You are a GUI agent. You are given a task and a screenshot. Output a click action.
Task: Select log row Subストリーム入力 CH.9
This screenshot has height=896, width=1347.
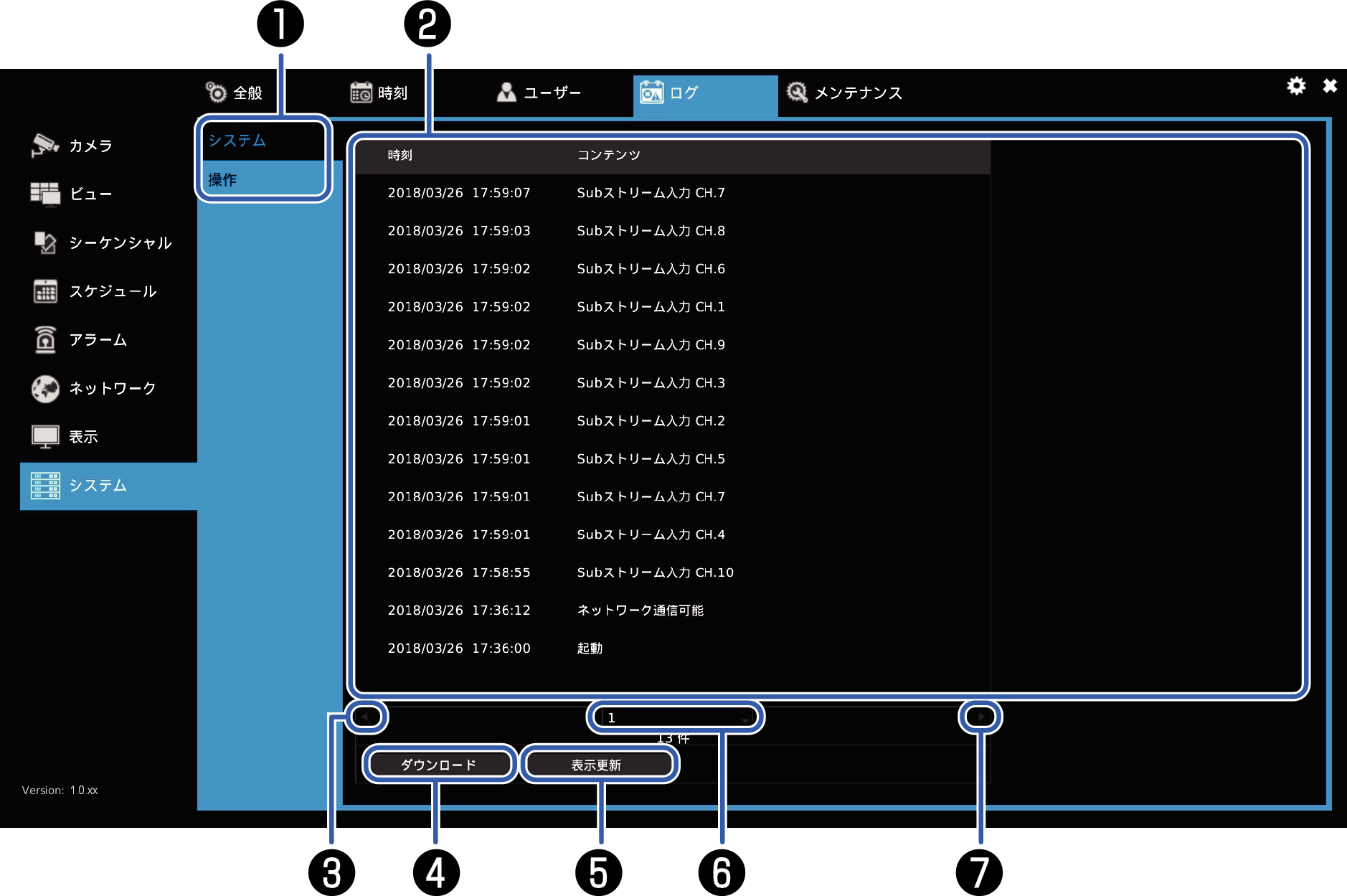click(x=673, y=345)
